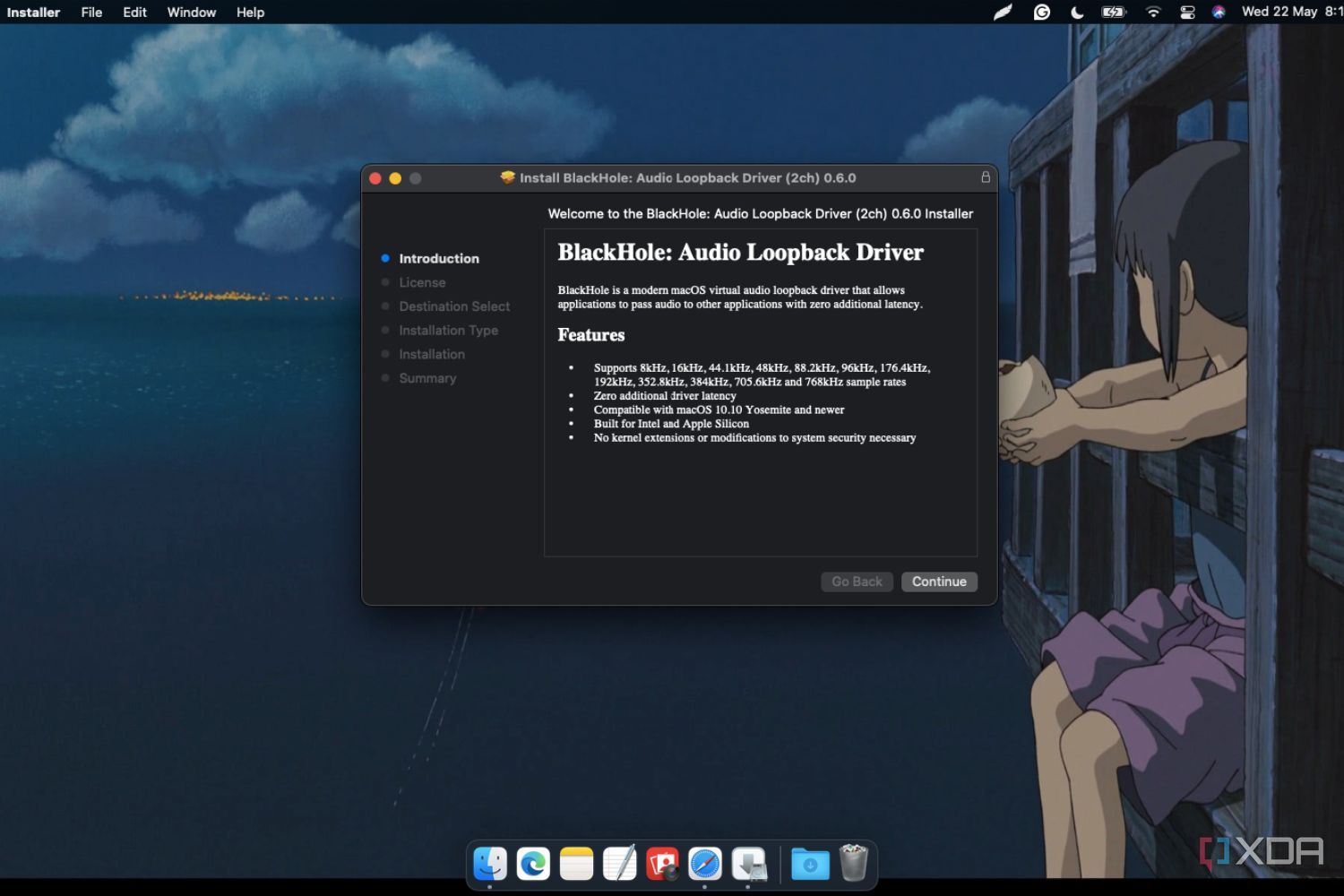This screenshot has height=896, width=1344.
Task: Click the date and time in the menu bar
Action: [1292, 12]
